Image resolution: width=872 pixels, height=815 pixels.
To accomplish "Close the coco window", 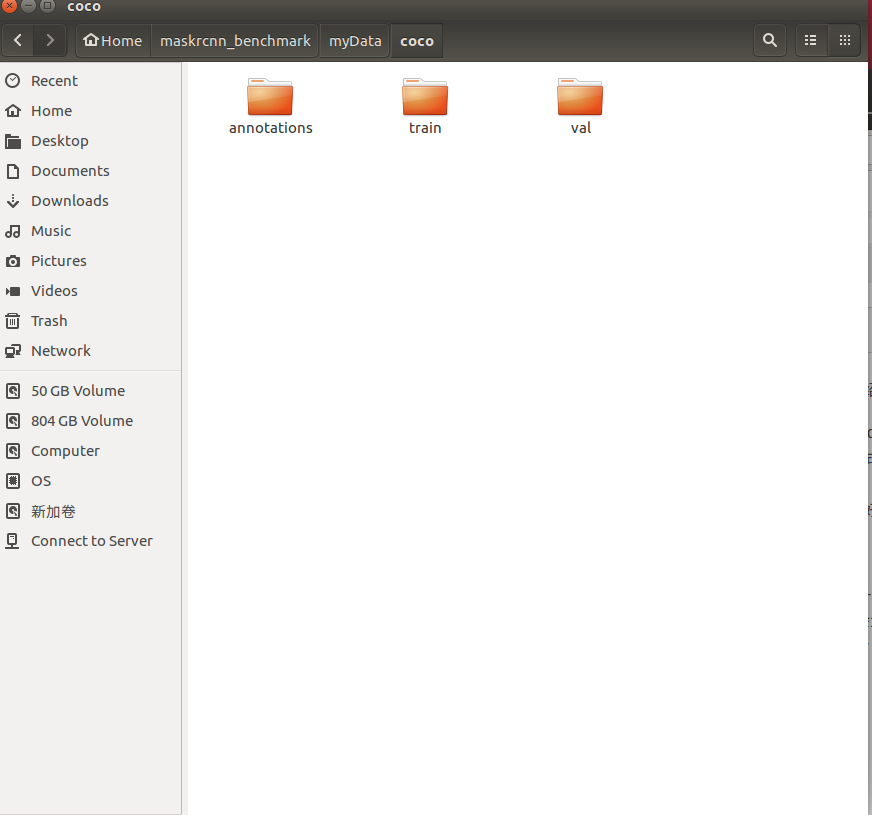I will click(x=9, y=6).
